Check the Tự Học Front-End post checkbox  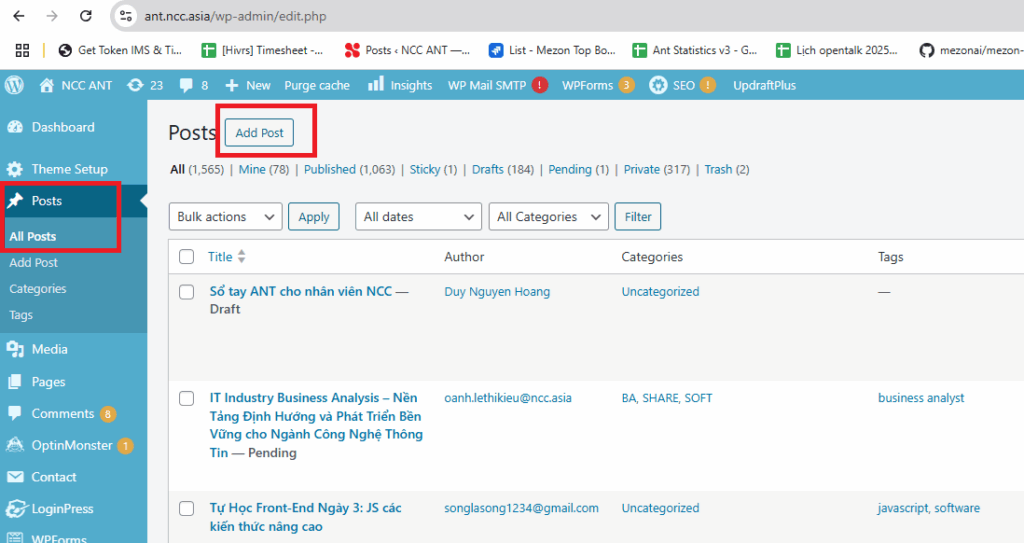click(187, 508)
